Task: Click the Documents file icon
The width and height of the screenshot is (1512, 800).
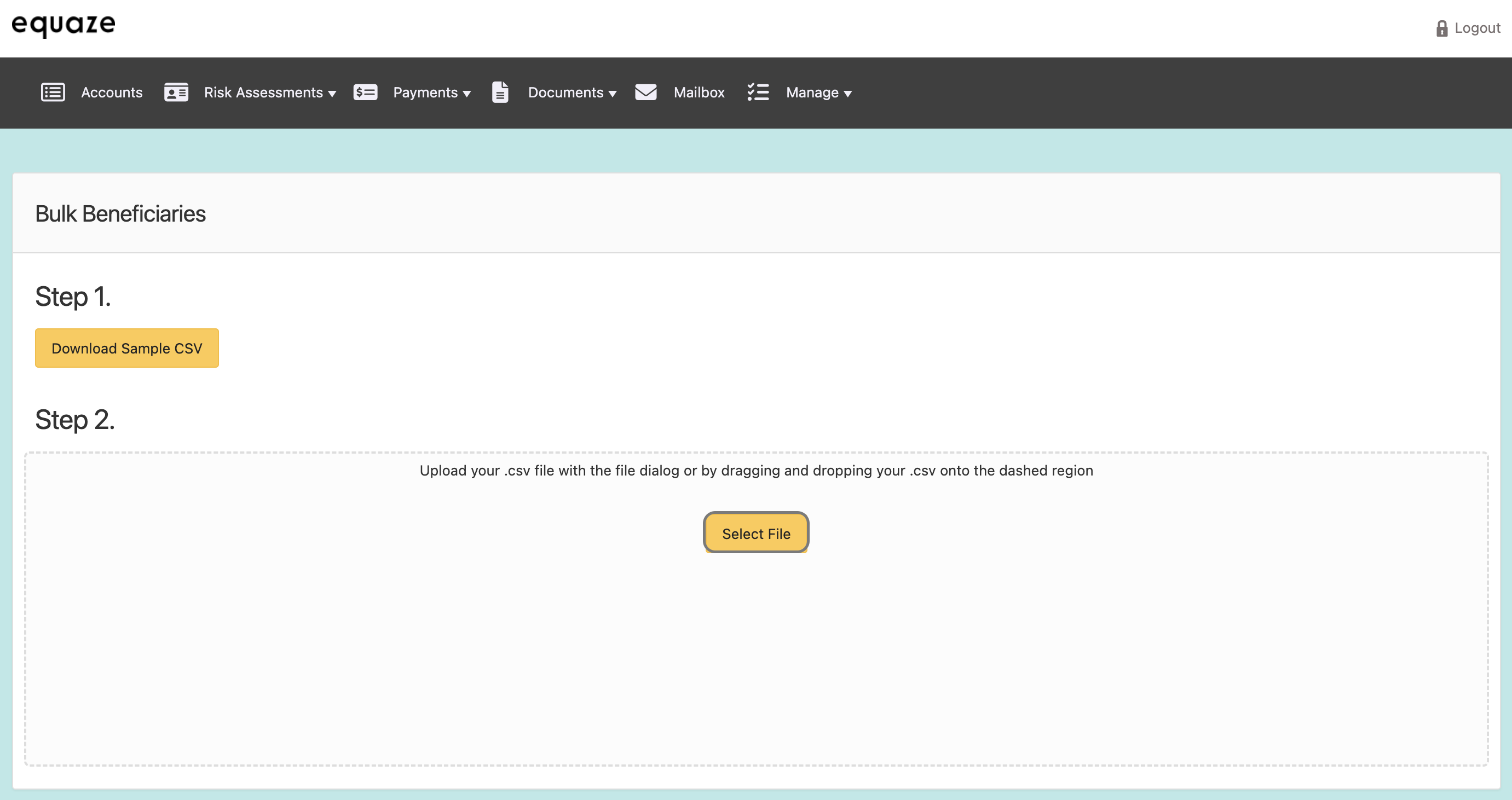Action: (x=500, y=92)
